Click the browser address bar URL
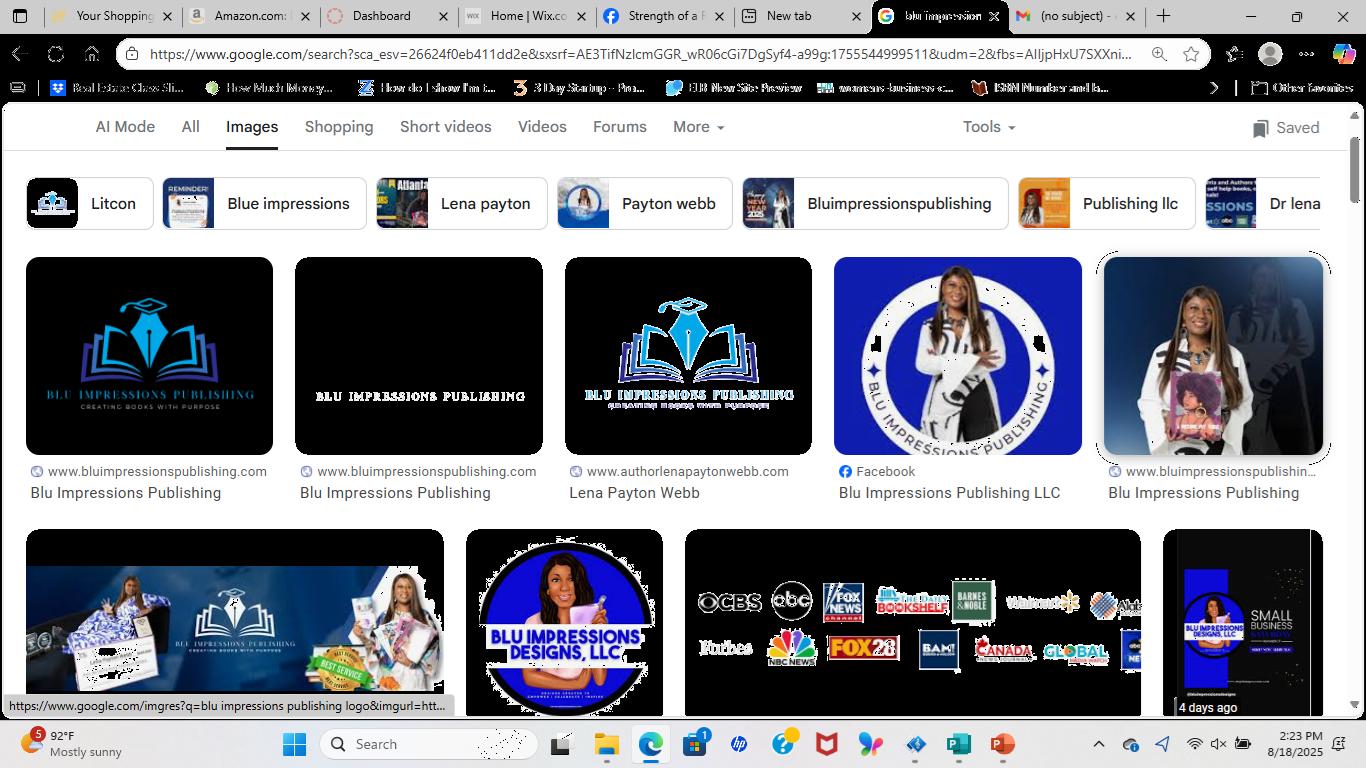This screenshot has width=1366, height=768. [640, 54]
